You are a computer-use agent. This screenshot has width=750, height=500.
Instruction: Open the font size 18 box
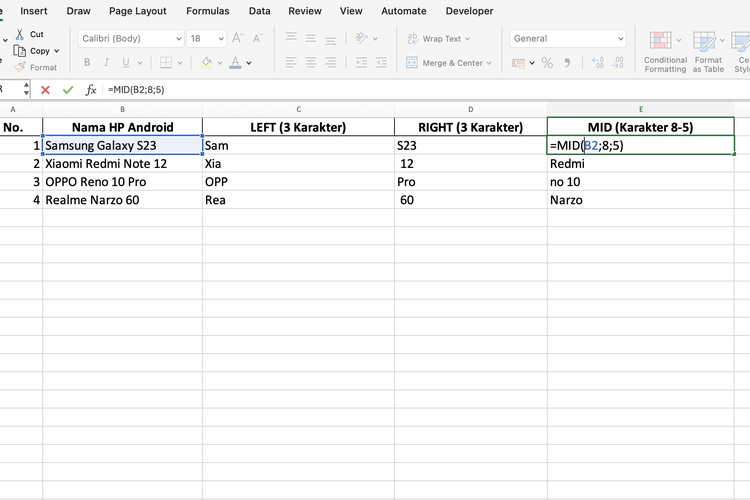(x=206, y=38)
